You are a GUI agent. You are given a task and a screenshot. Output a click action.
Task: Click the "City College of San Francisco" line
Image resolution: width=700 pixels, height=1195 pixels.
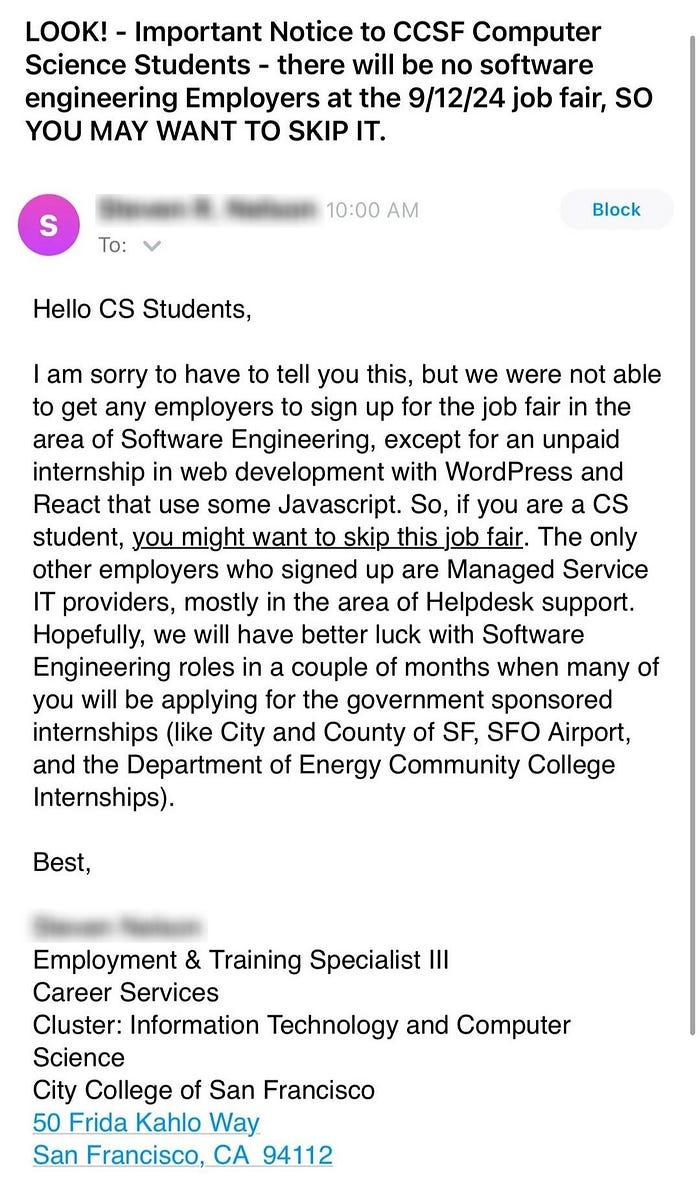coord(204,1089)
